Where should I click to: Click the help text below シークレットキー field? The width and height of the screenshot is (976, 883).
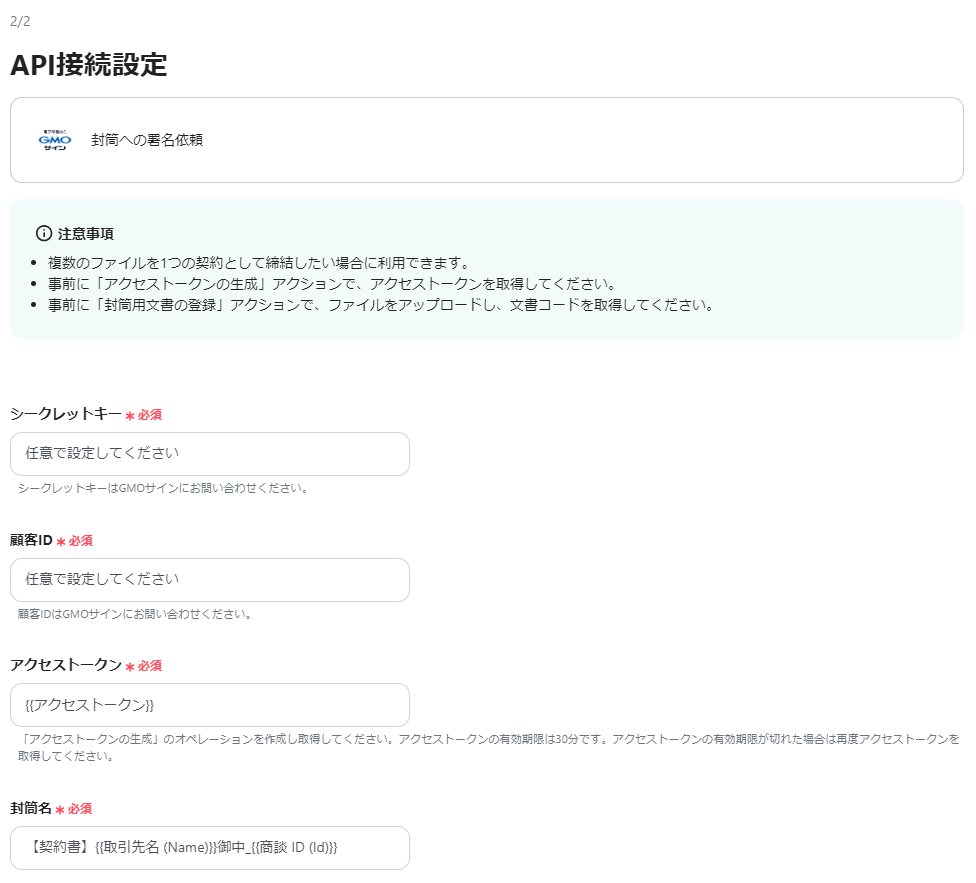(163, 489)
